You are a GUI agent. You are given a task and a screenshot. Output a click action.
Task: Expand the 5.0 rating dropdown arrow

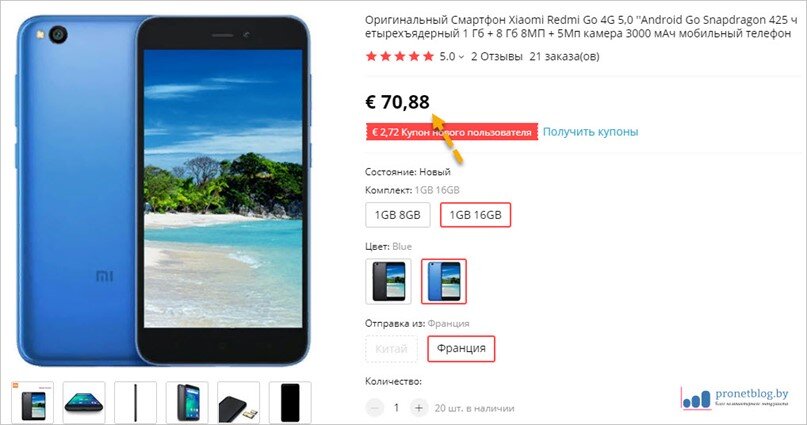[461, 57]
